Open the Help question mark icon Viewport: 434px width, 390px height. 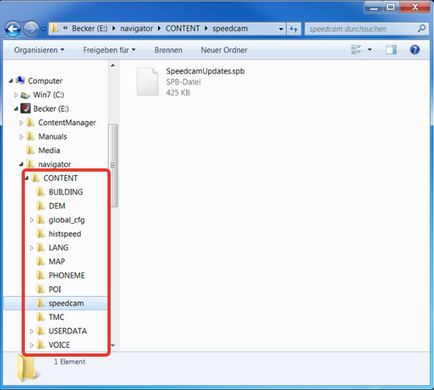coord(415,50)
